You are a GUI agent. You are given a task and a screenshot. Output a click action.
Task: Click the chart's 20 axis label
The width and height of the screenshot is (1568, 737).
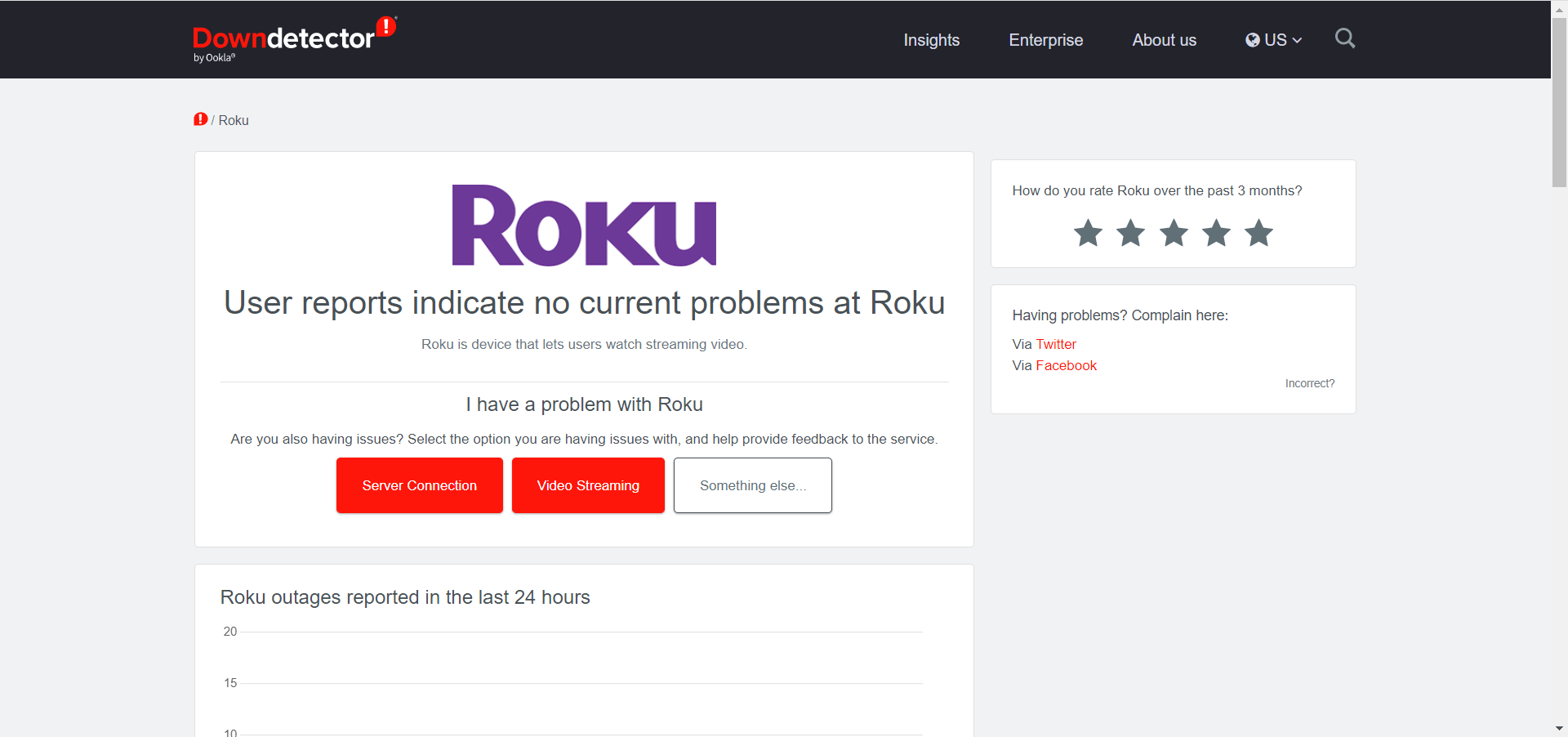coord(230,632)
